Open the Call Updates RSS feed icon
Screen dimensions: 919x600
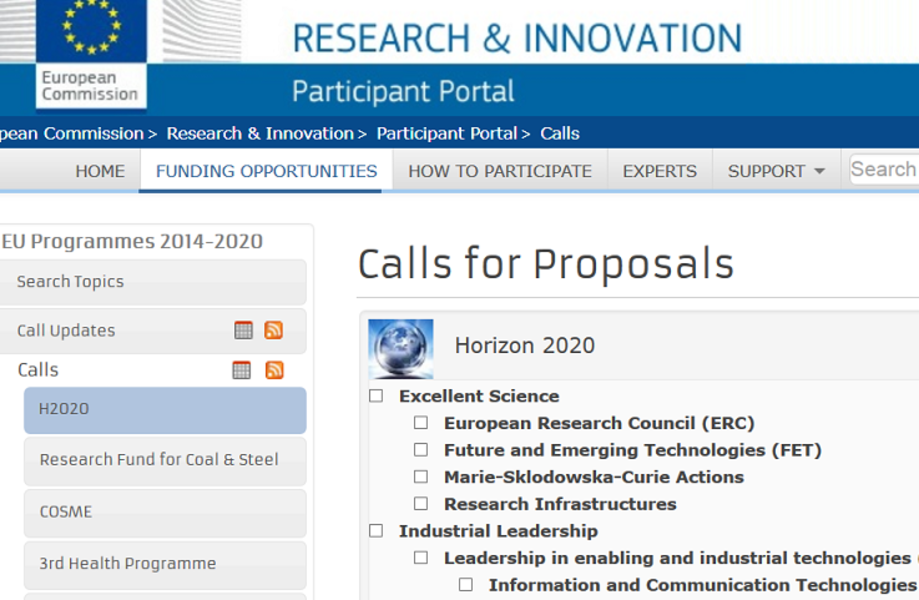tap(274, 330)
